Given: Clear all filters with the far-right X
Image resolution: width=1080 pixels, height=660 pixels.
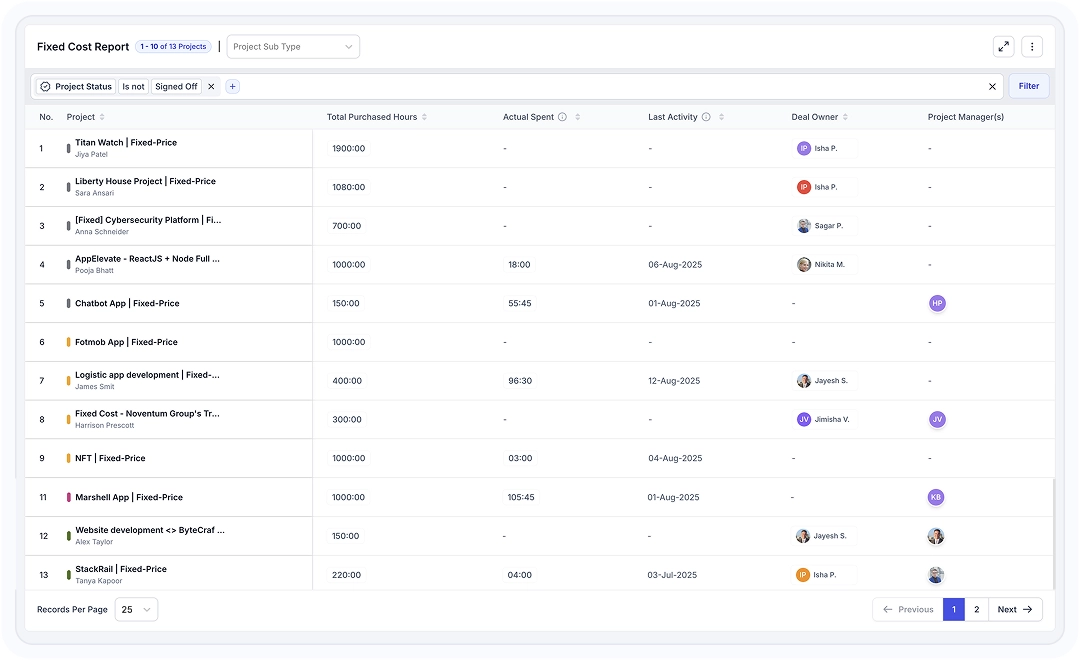Looking at the screenshot, I should coord(992,87).
